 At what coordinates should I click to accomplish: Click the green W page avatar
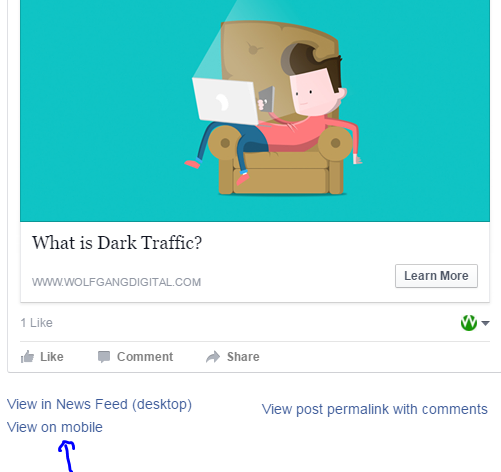click(469, 323)
